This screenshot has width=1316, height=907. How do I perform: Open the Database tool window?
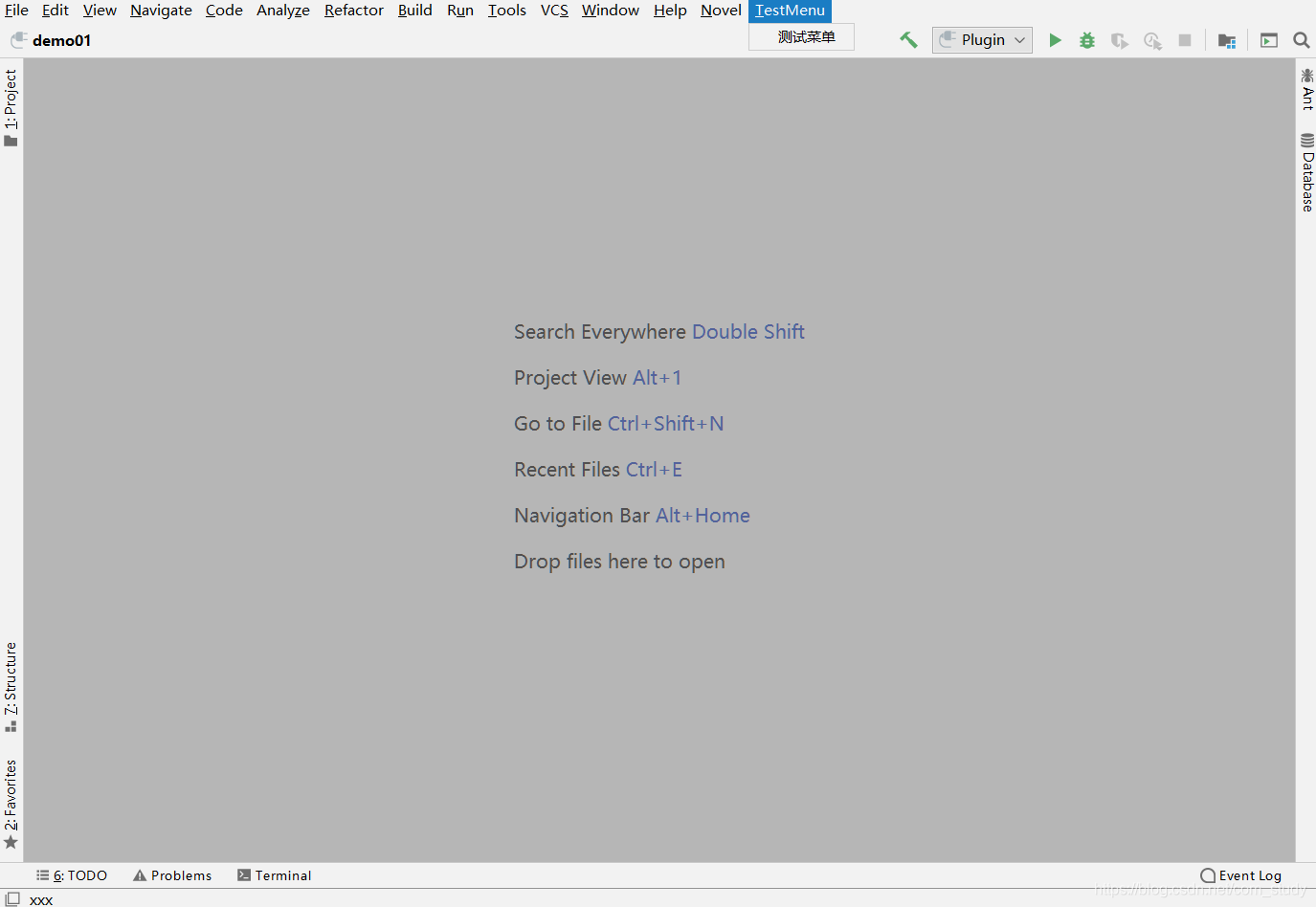pyautogui.click(x=1306, y=172)
